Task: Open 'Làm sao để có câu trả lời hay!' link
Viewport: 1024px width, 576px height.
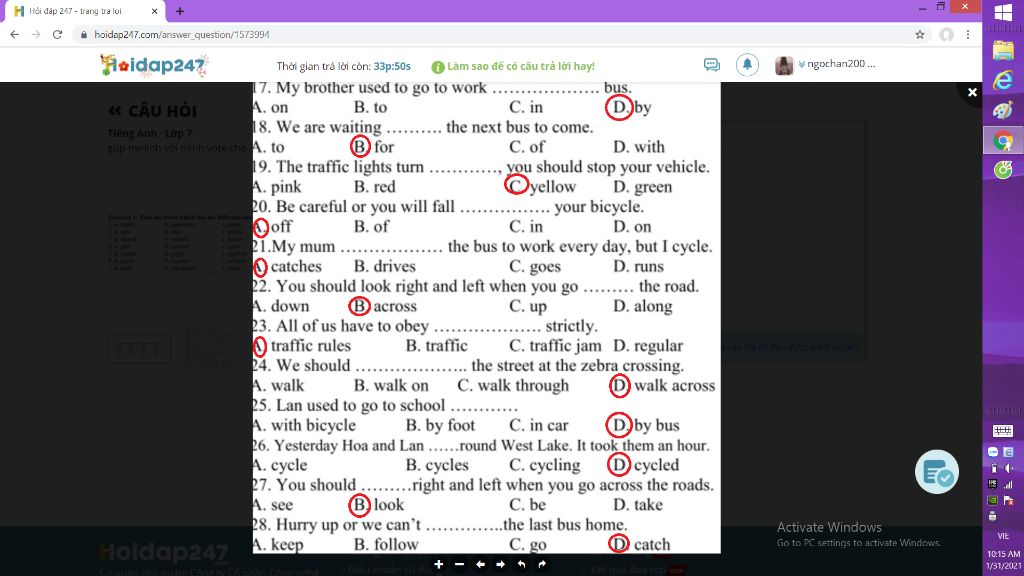Action: point(520,66)
